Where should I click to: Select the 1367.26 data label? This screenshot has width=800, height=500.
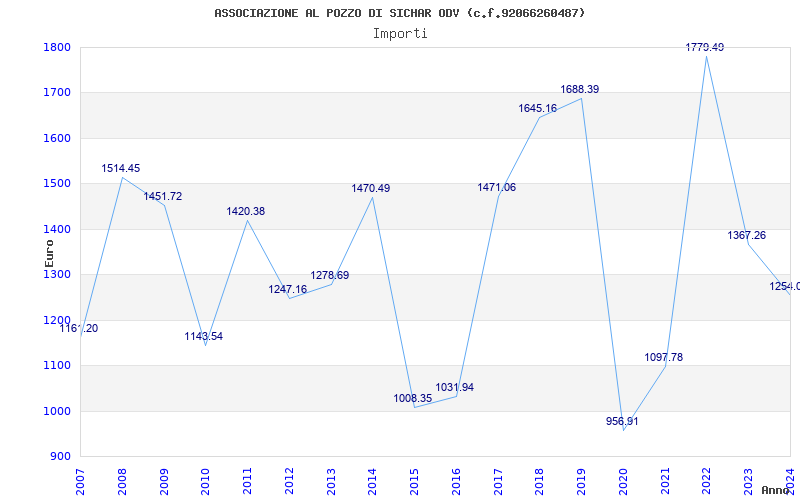(x=746, y=235)
